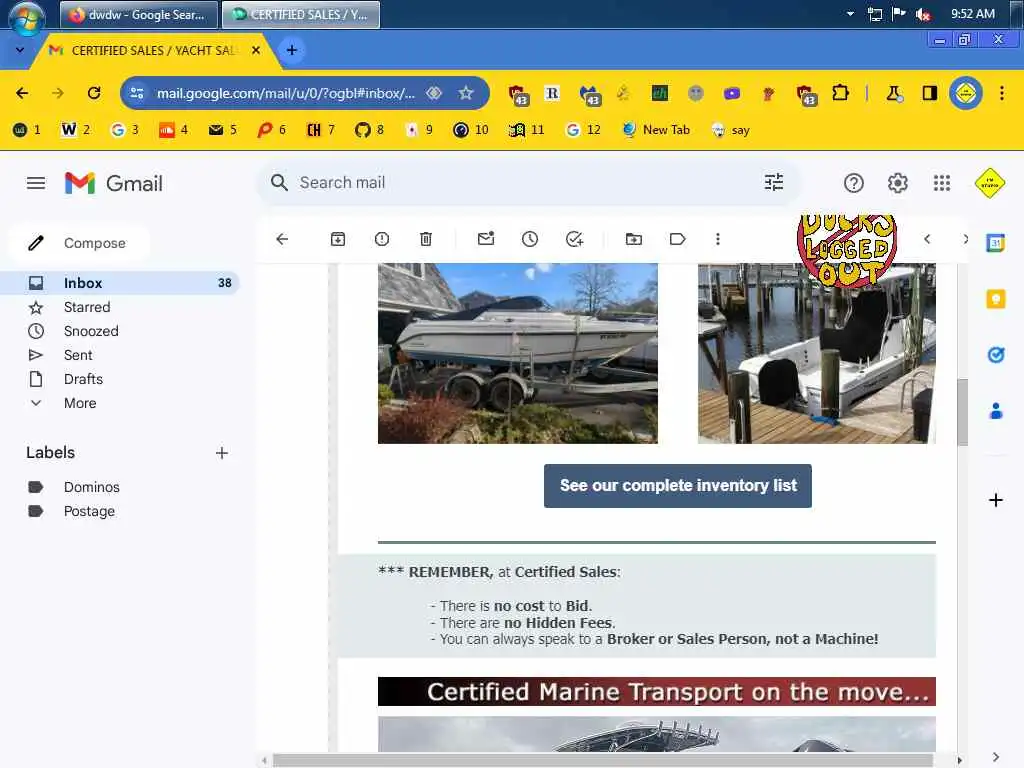Mark email as unread
1024x768 pixels.
tap(486, 239)
